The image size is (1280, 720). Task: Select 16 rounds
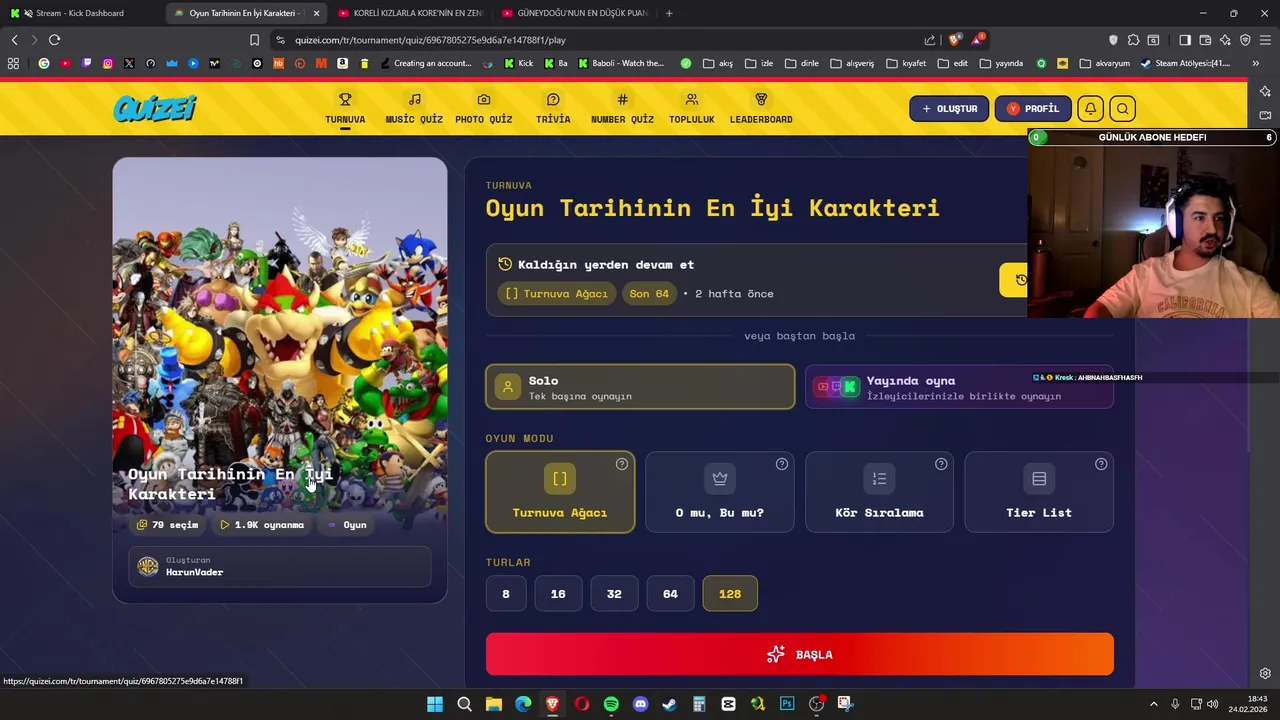558,594
